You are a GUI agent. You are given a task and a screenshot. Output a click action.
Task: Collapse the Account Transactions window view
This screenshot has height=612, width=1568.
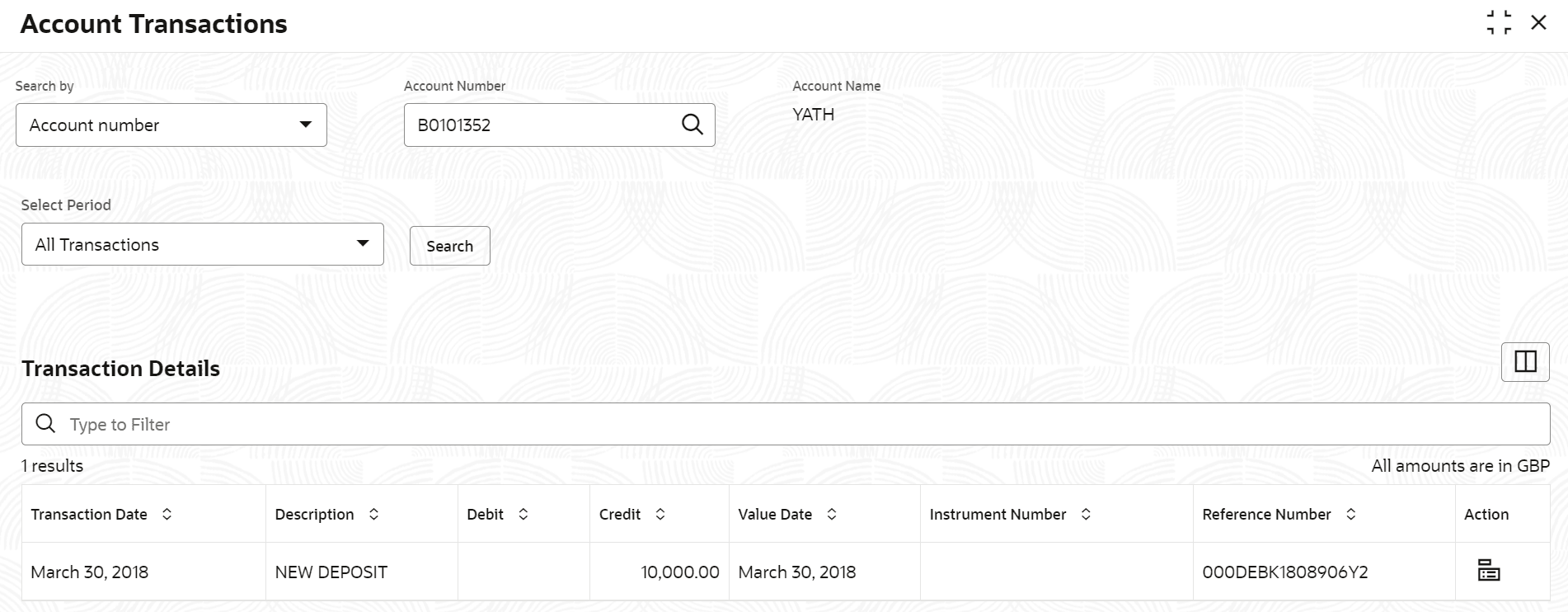pos(1499,23)
